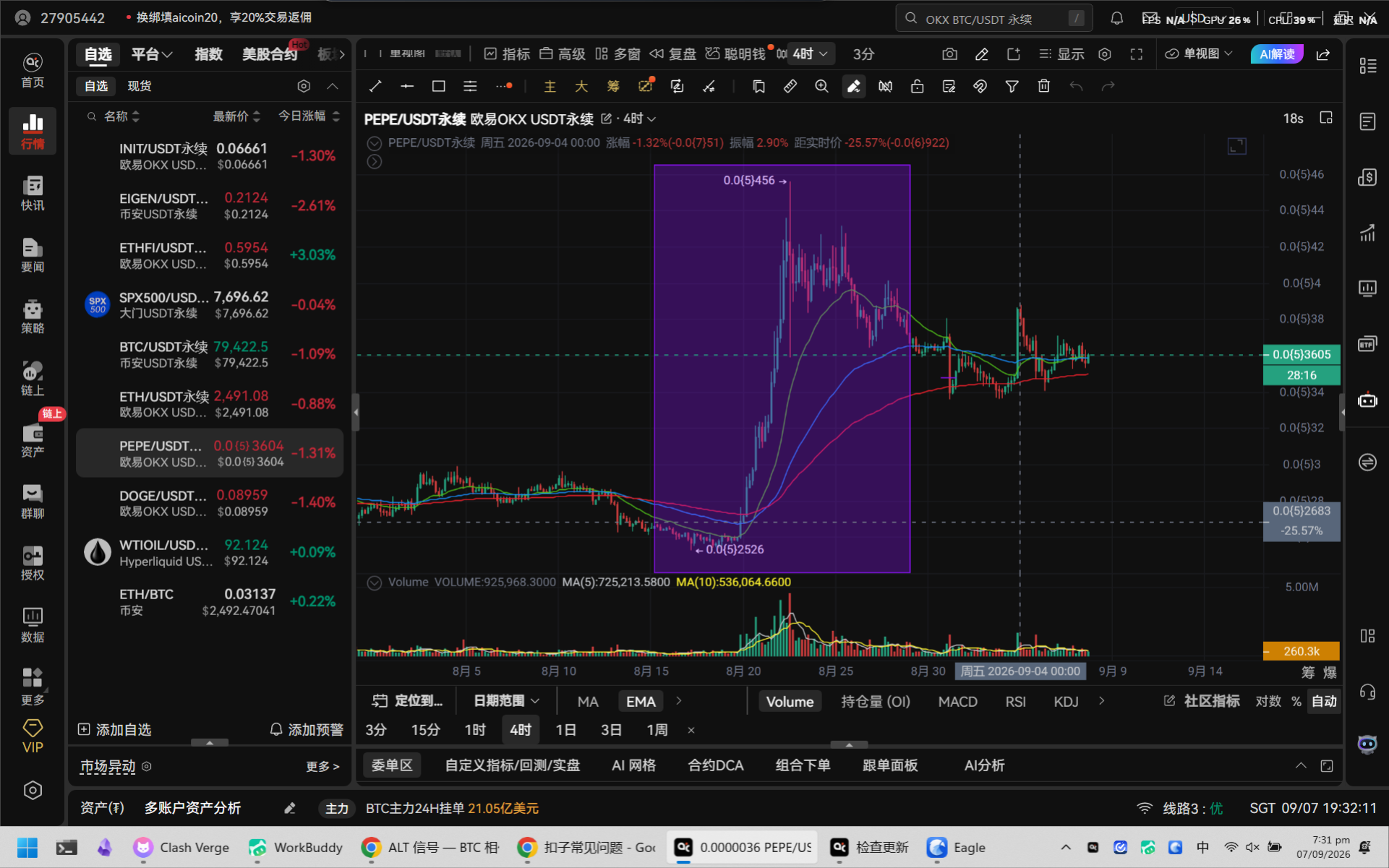The height and width of the screenshot is (868, 1389).
Task: Click the filter funnel icon
Action: pyautogui.click(x=1012, y=87)
